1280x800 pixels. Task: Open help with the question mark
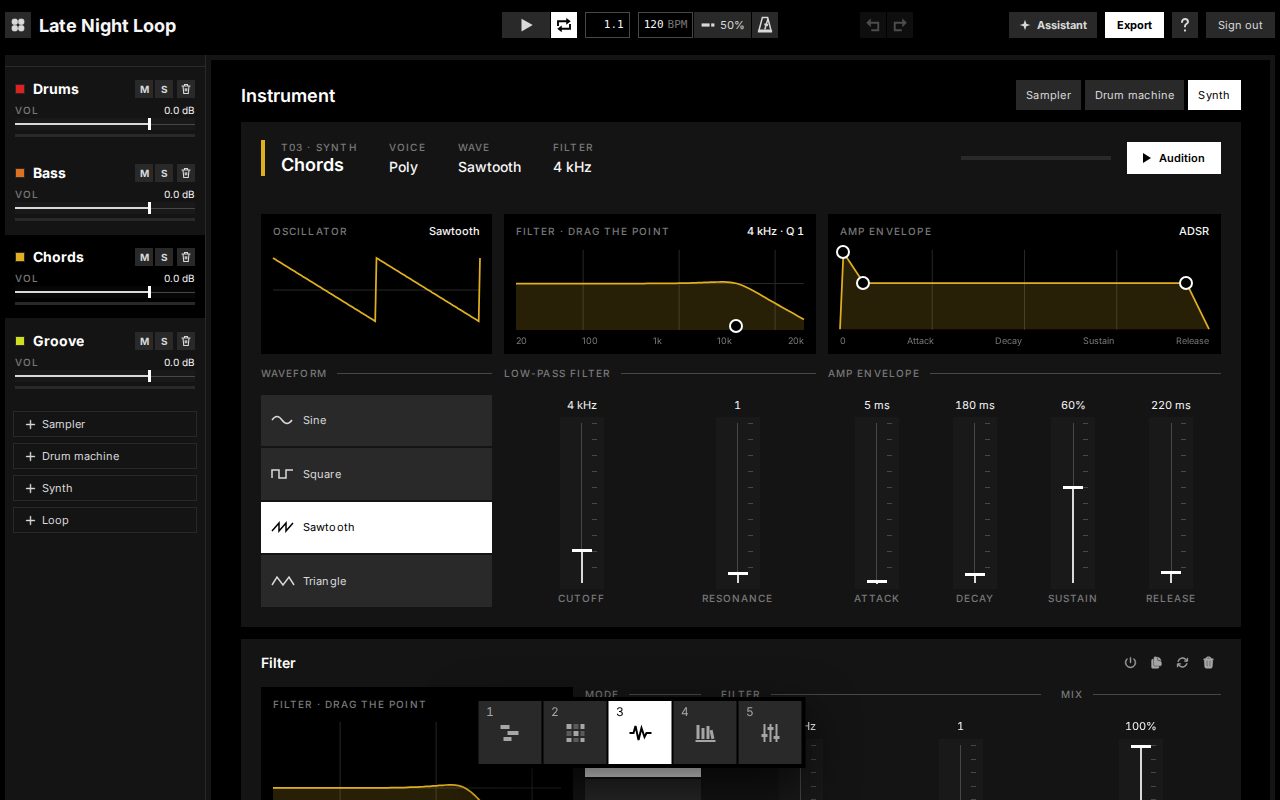tap(1185, 25)
